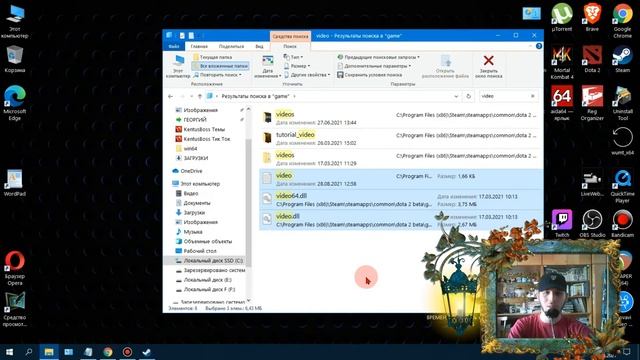This screenshot has height=360, width=640.
Task: Open uTorrent desktop icon
Action: (x=562, y=18)
